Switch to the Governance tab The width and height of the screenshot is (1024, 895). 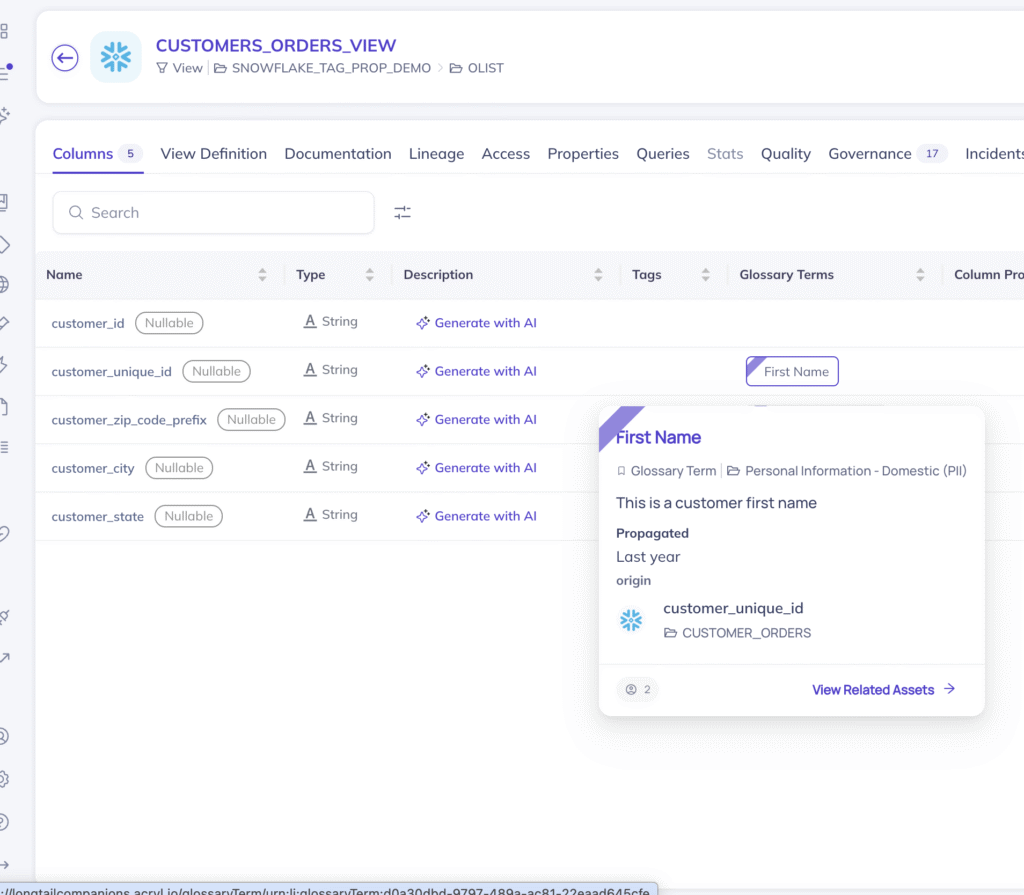868,153
